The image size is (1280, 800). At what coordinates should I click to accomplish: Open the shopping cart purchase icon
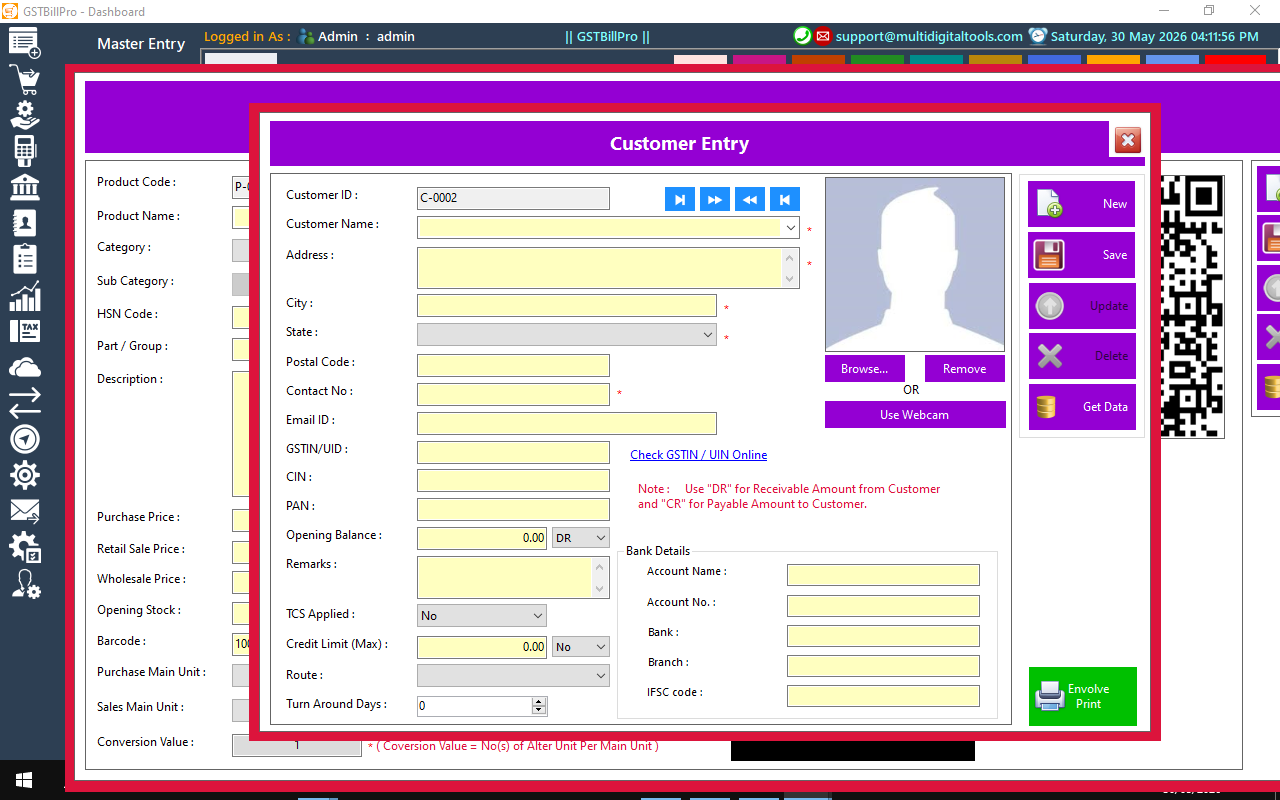click(25, 80)
